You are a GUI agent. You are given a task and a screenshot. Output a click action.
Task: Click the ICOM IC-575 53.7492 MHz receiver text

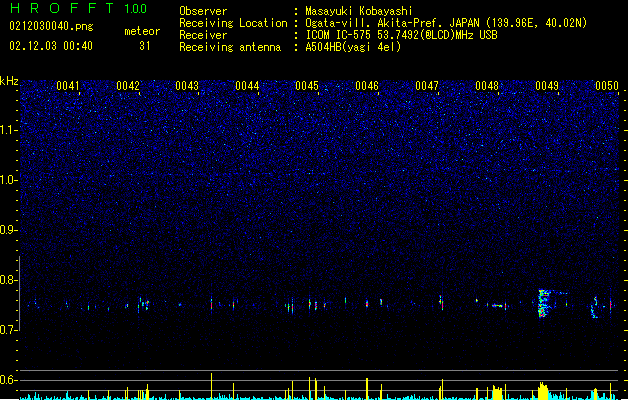tap(401, 35)
